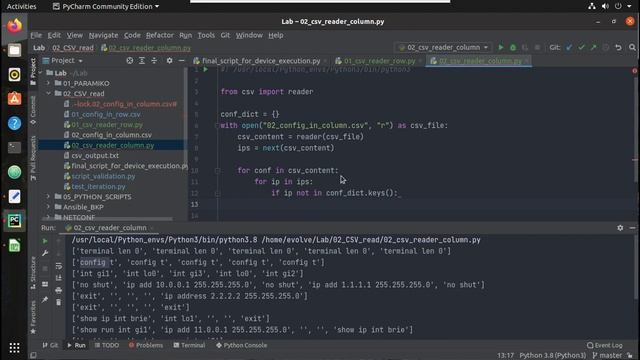This screenshot has width=640, height=360.
Task: Locate opened file in Project tree
Action: coord(129,60)
